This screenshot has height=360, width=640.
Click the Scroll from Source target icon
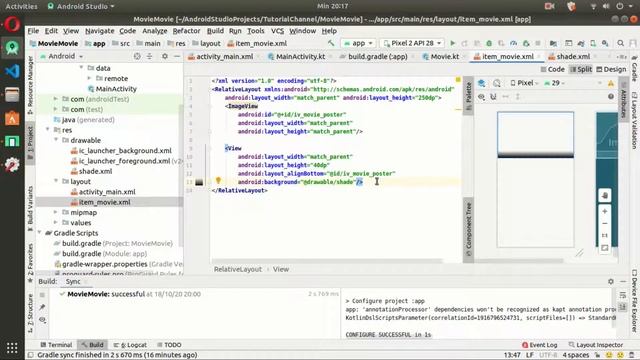point(137,56)
